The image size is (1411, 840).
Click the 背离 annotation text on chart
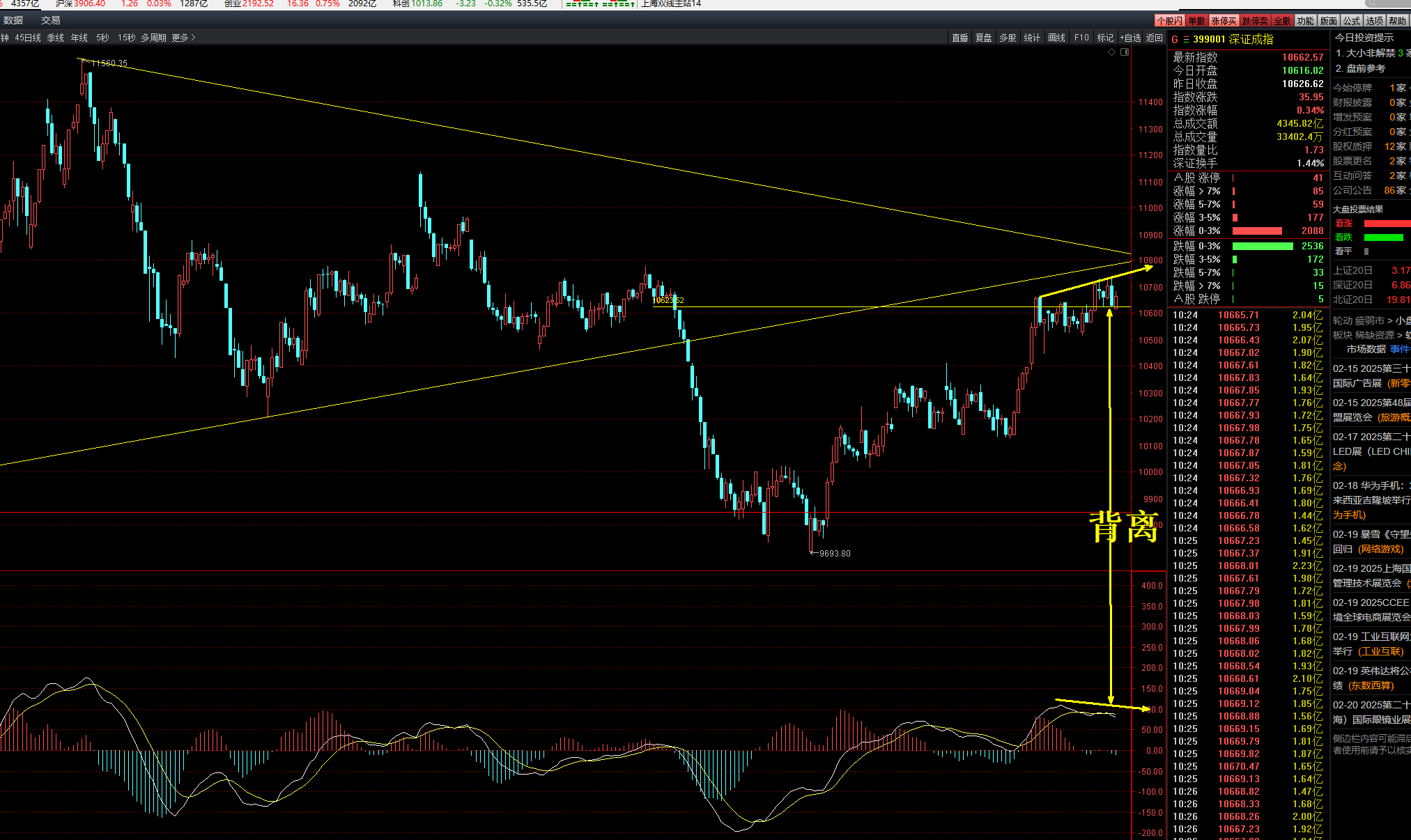(1123, 527)
